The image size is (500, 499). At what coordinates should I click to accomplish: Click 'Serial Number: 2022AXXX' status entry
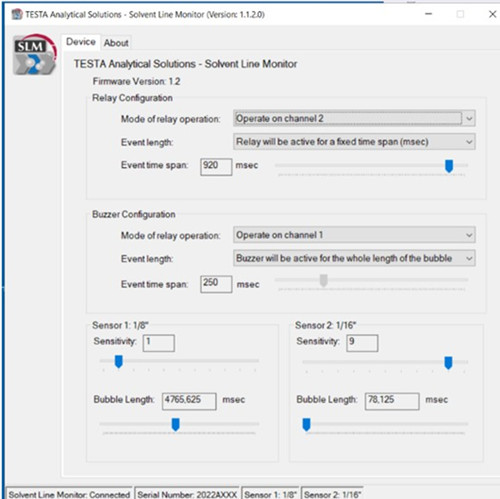pos(187,494)
